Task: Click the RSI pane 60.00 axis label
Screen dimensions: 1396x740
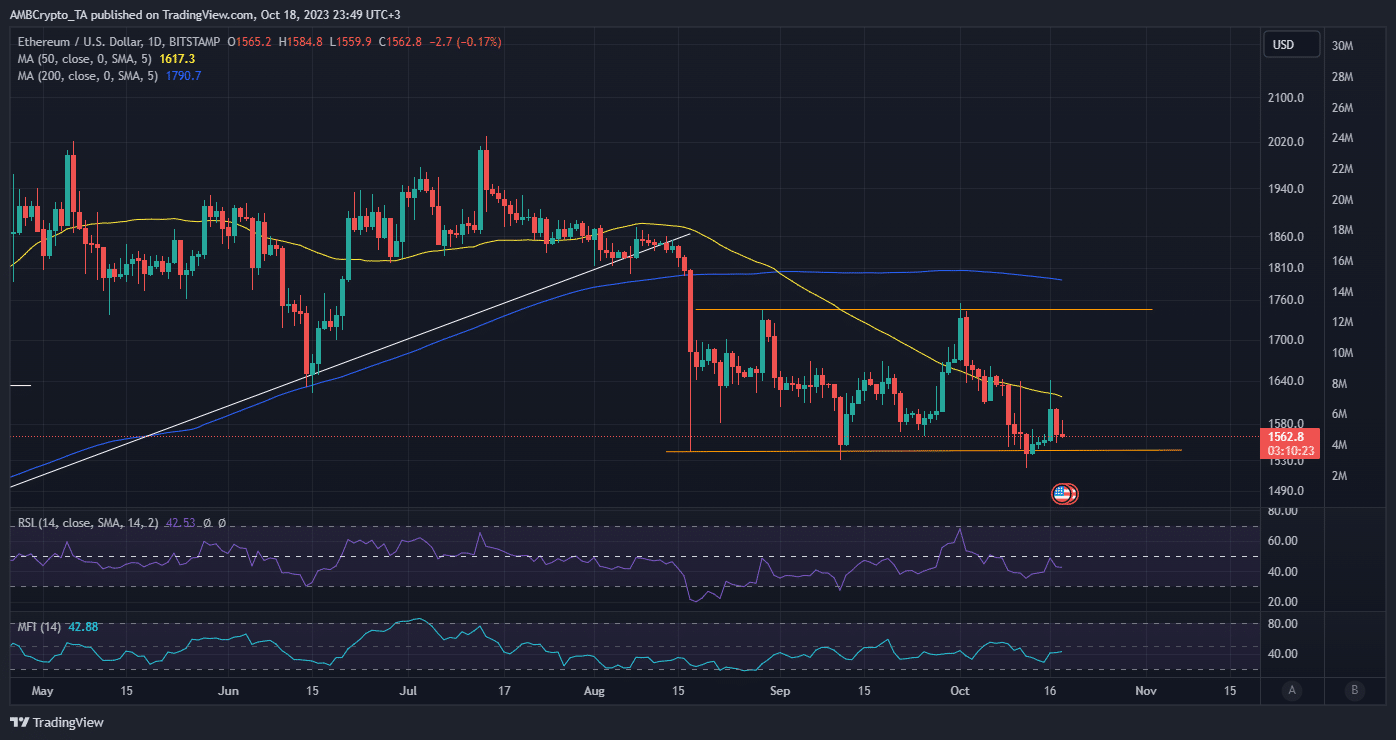Action: (x=1281, y=541)
